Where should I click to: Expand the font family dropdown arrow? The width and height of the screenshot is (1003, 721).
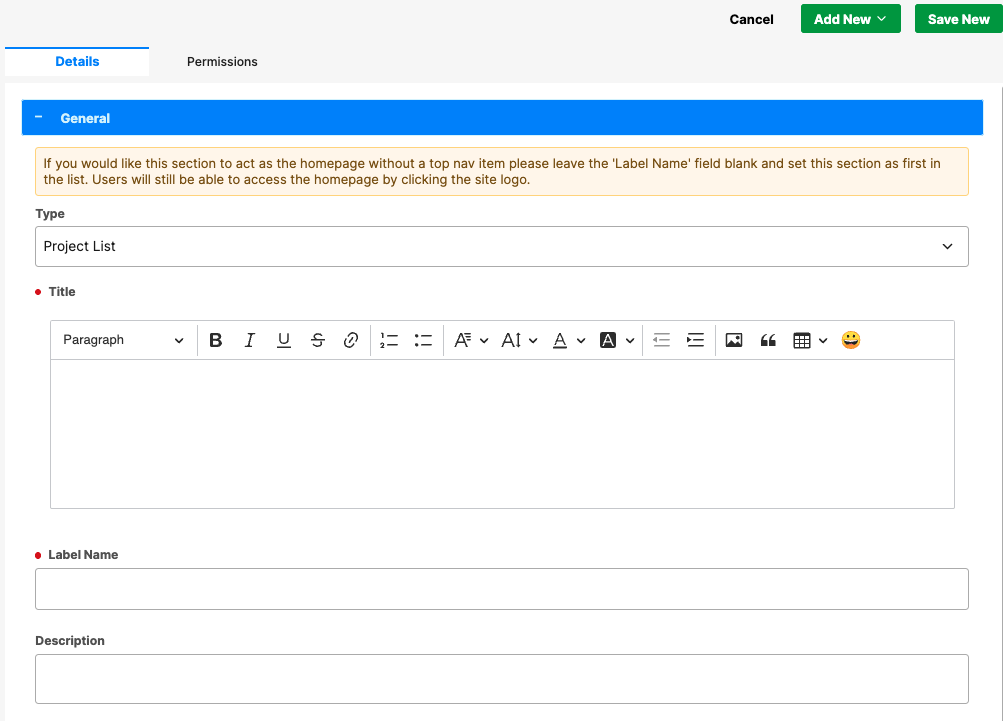pos(484,340)
